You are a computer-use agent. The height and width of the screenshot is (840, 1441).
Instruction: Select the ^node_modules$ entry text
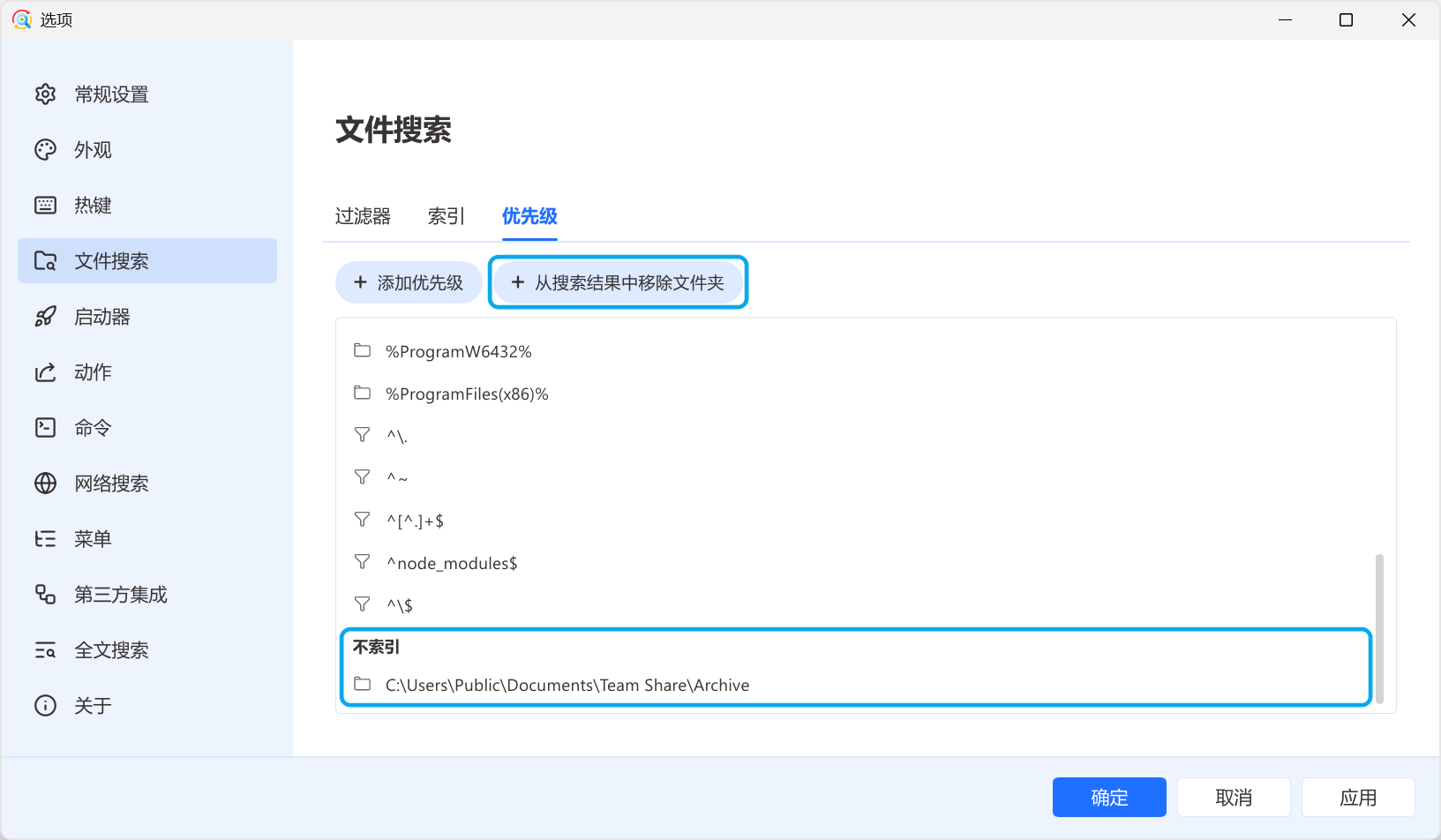[452, 563]
